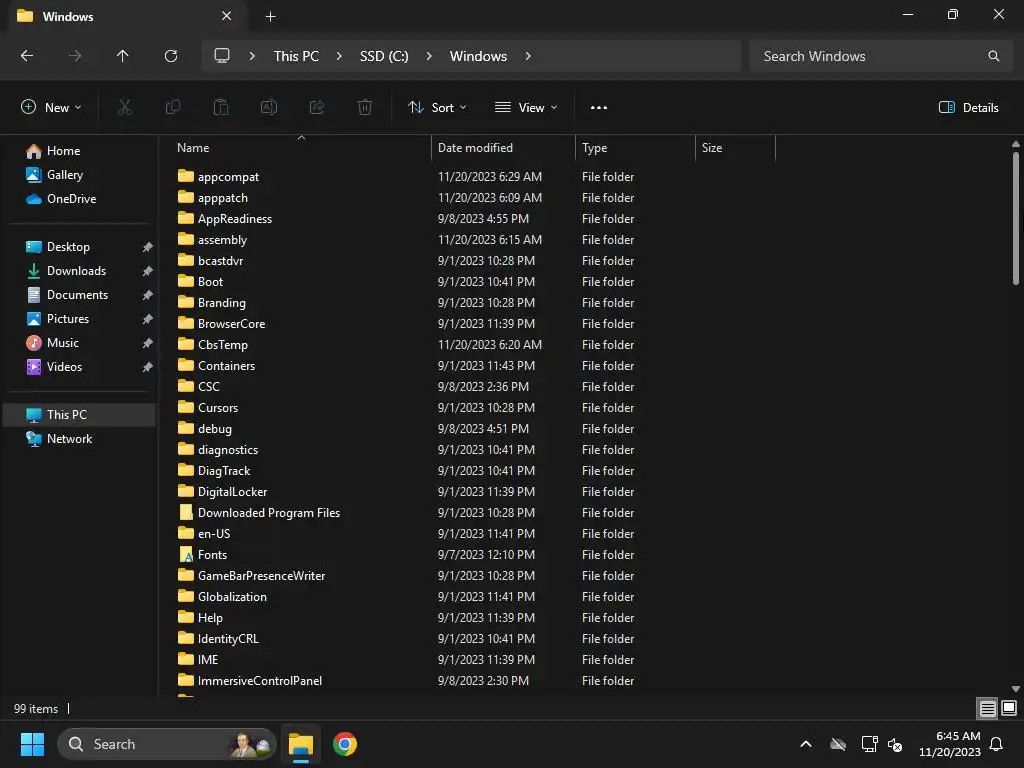Expand chevron after This PC in address bar
This screenshot has width=1024, height=768.
(x=339, y=56)
